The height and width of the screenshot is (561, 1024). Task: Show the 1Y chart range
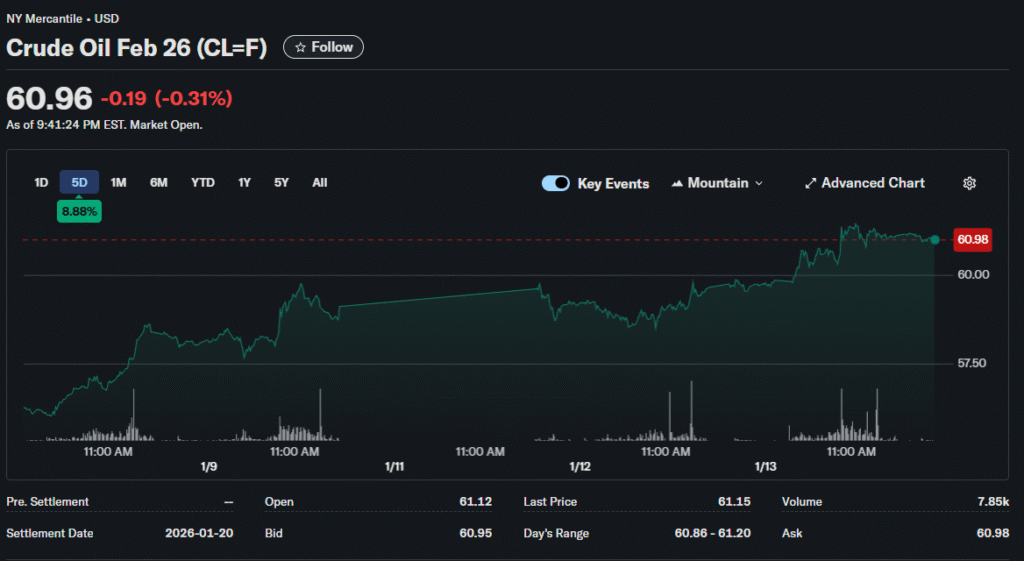[x=244, y=183]
